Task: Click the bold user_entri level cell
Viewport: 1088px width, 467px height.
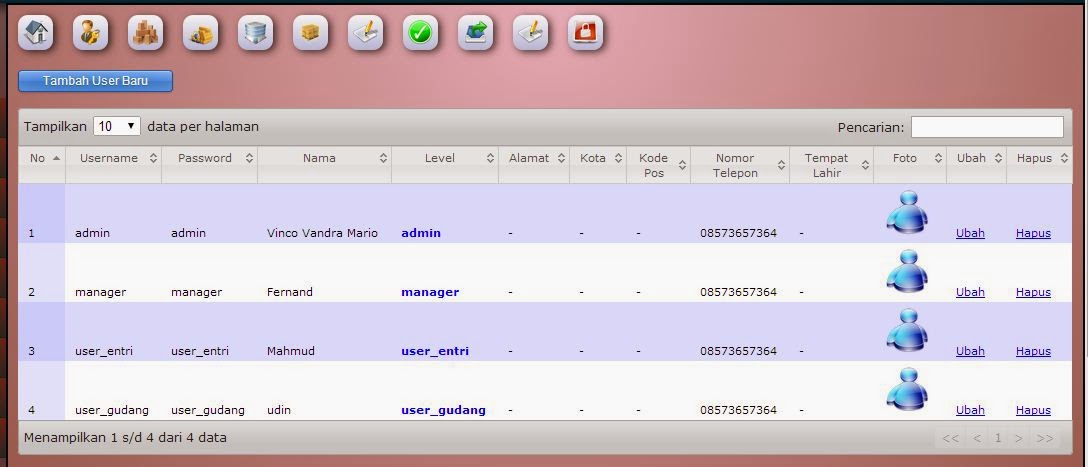Action: tap(435, 351)
